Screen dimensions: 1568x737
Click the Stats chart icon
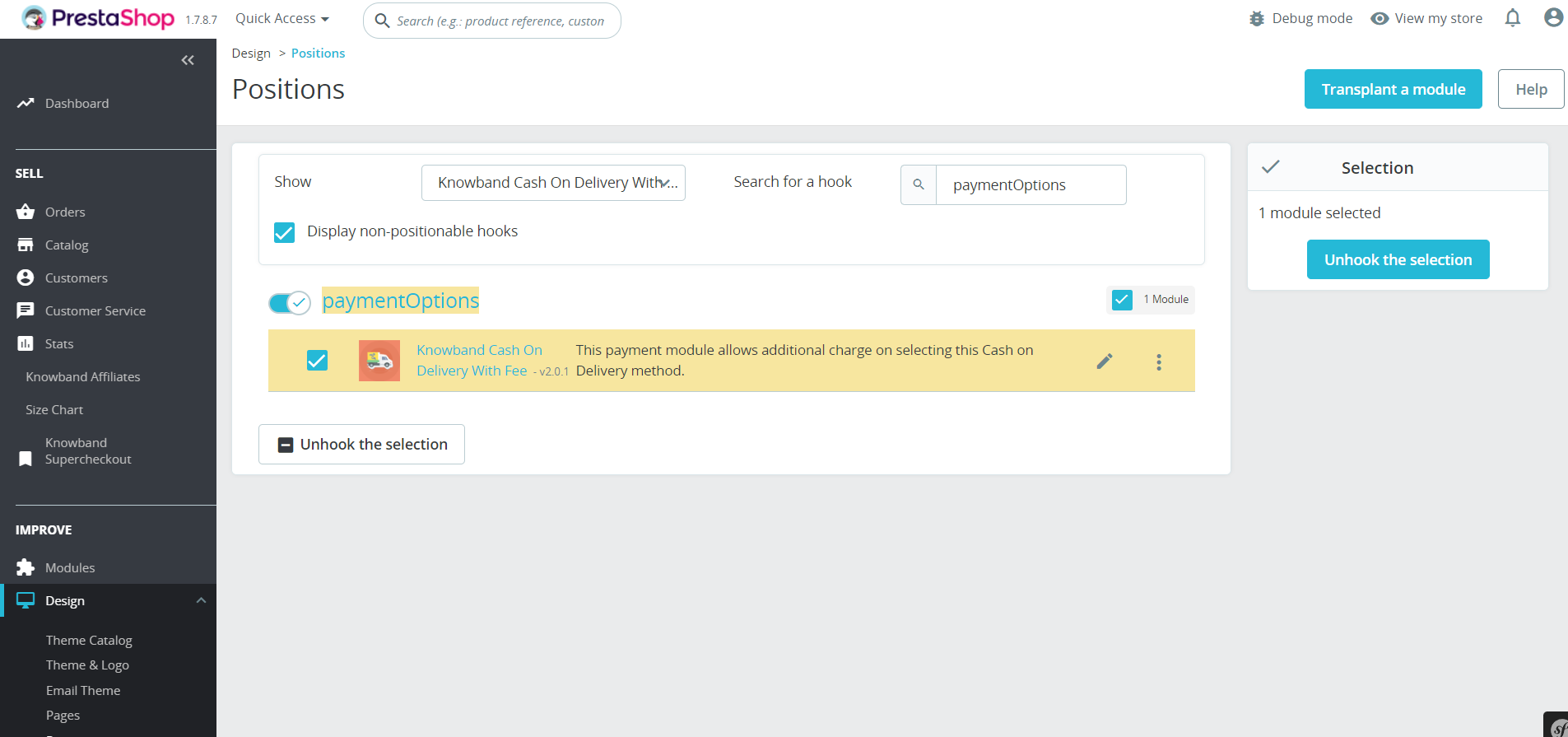26,343
